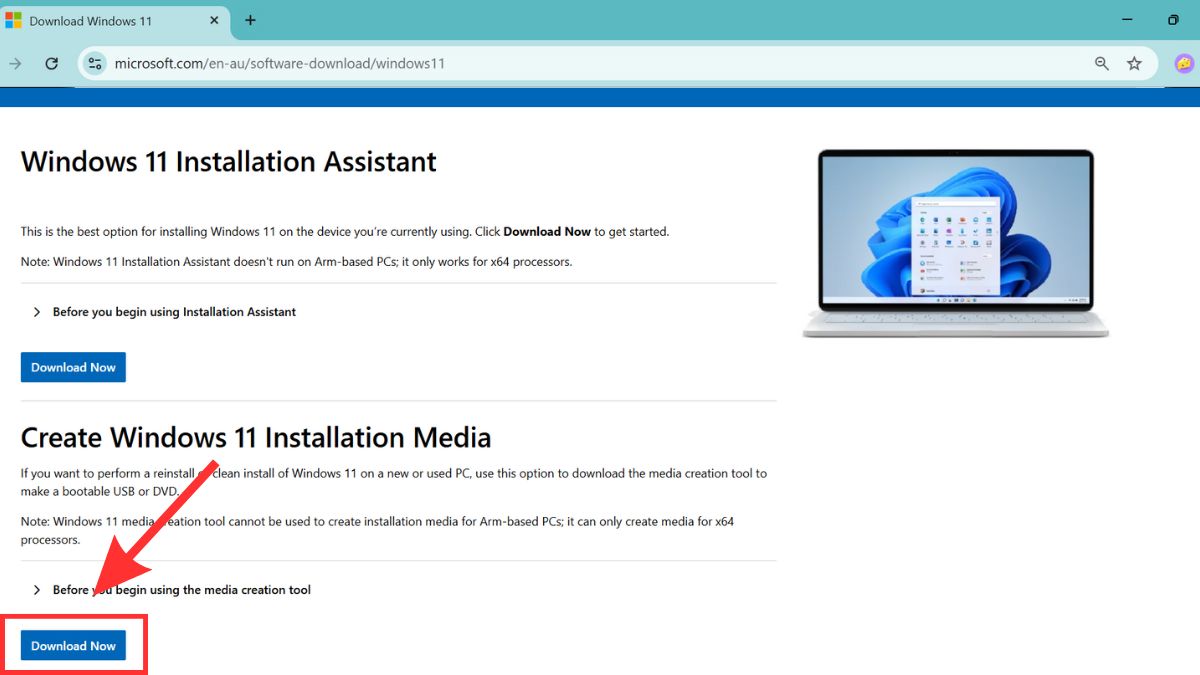Close the Download Windows 11 tab

tap(214, 20)
